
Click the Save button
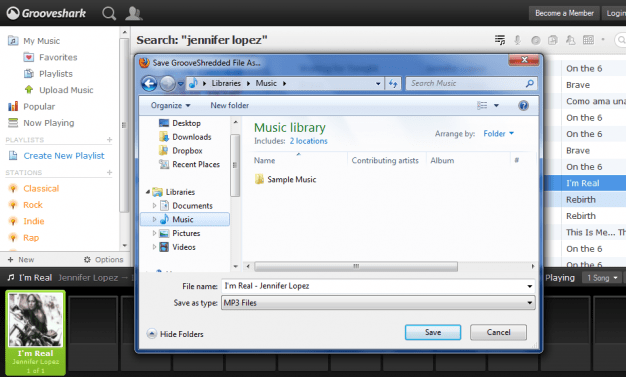click(433, 332)
